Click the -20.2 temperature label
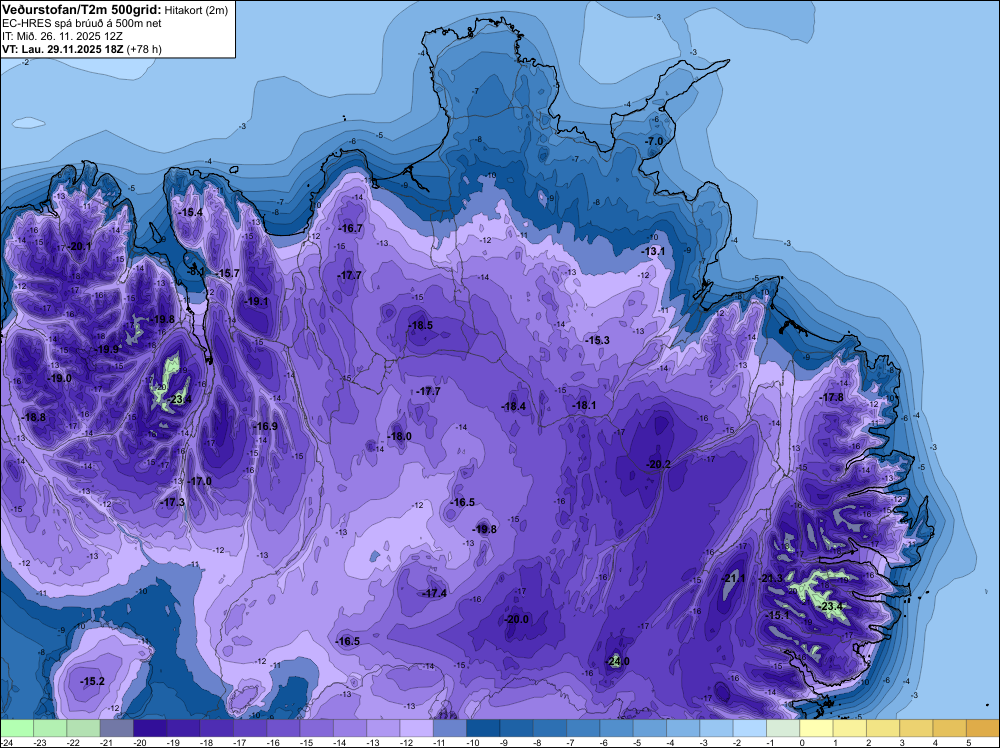This screenshot has width=1000, height=748. tap(658, 464)
